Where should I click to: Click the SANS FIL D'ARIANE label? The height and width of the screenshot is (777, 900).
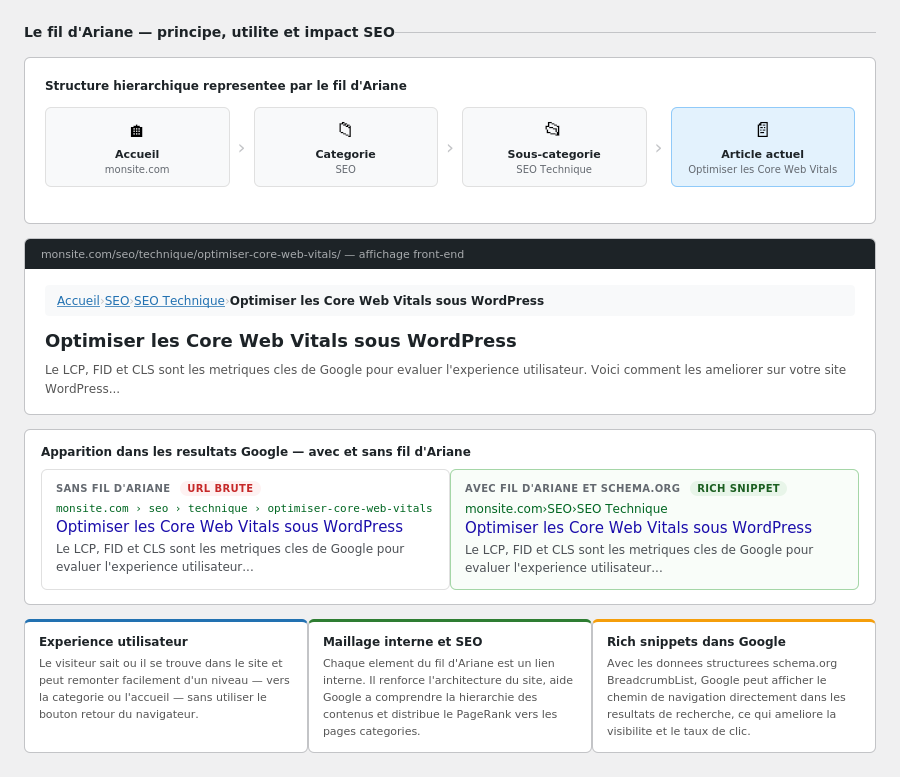113,488
